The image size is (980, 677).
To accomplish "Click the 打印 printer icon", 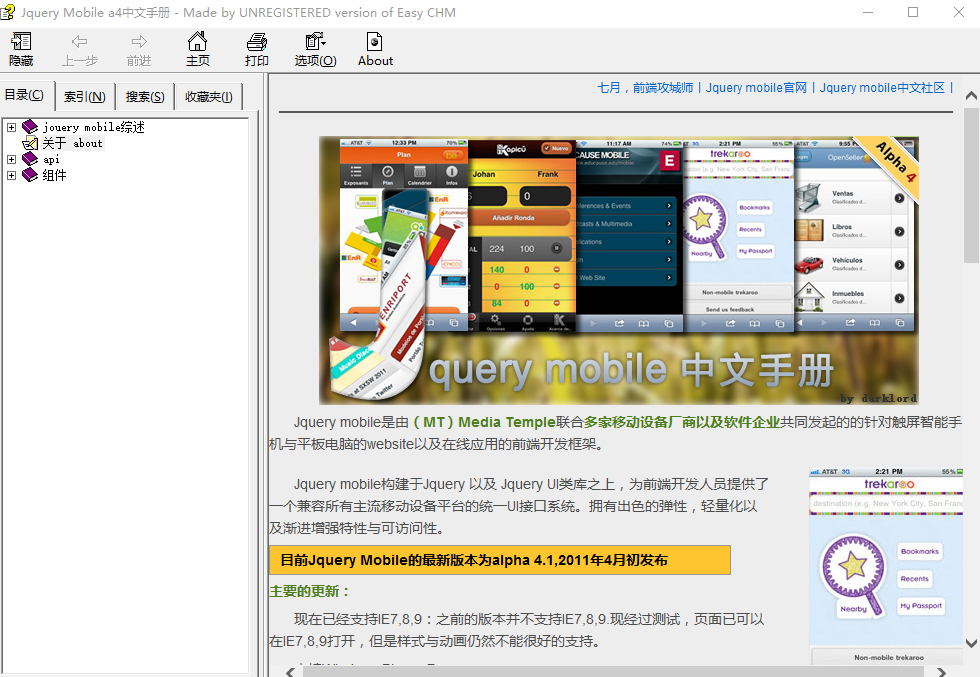I will click(x=256, y=43).
